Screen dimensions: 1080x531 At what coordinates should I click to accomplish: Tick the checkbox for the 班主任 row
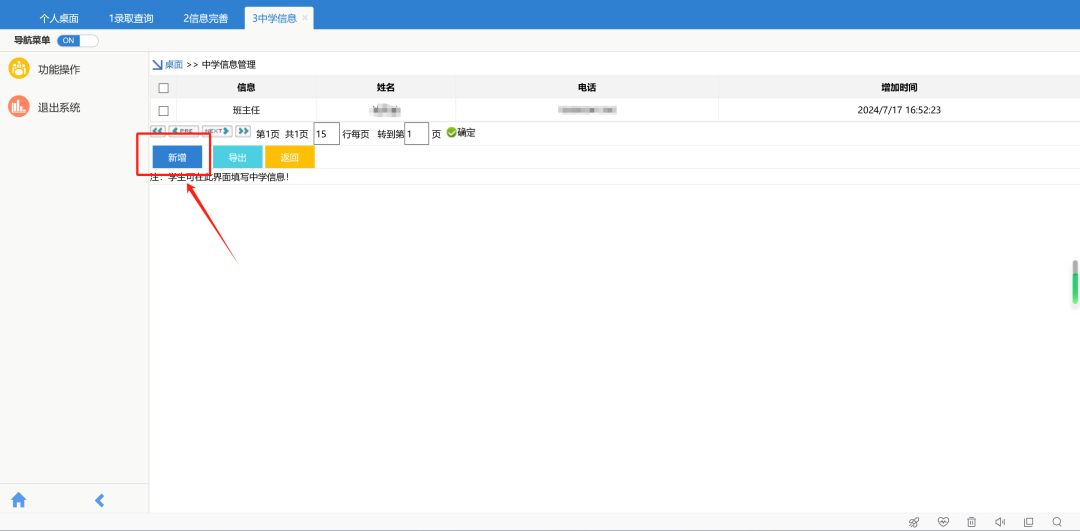pyautogui.click(x=163, y=110)
